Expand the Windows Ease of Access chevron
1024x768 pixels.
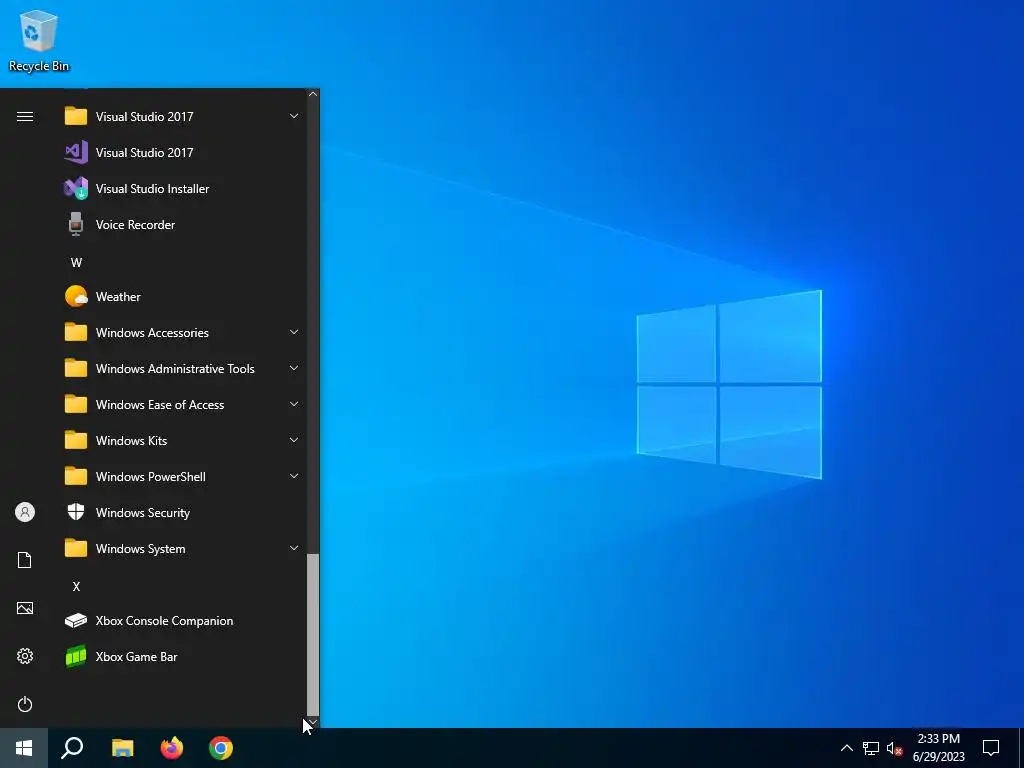[x=294, y=404]
